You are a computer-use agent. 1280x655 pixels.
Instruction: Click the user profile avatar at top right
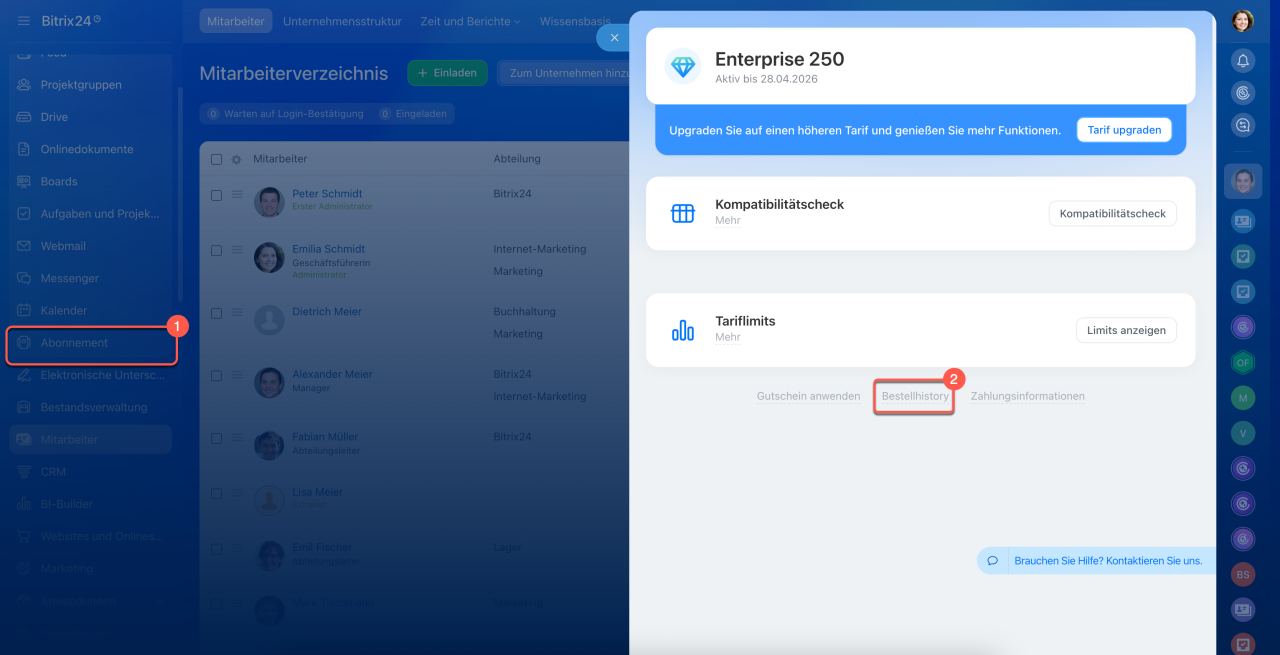1243,21
